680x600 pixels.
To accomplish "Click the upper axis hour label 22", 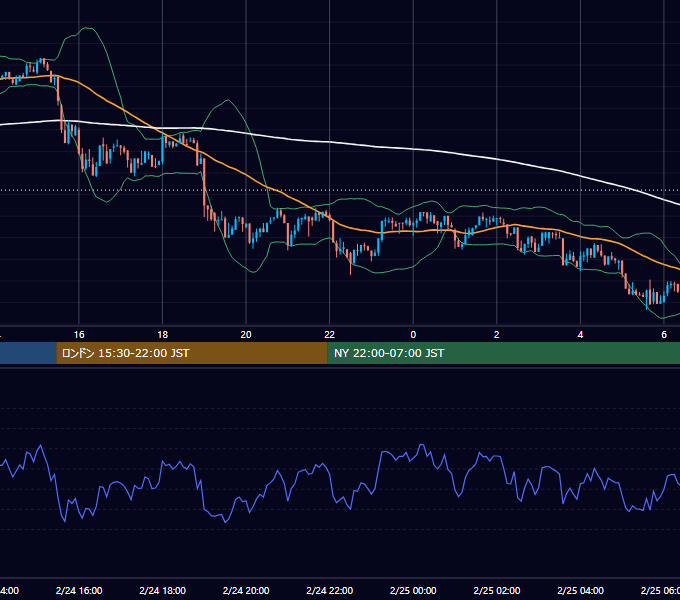I will (x=330, y=335).
